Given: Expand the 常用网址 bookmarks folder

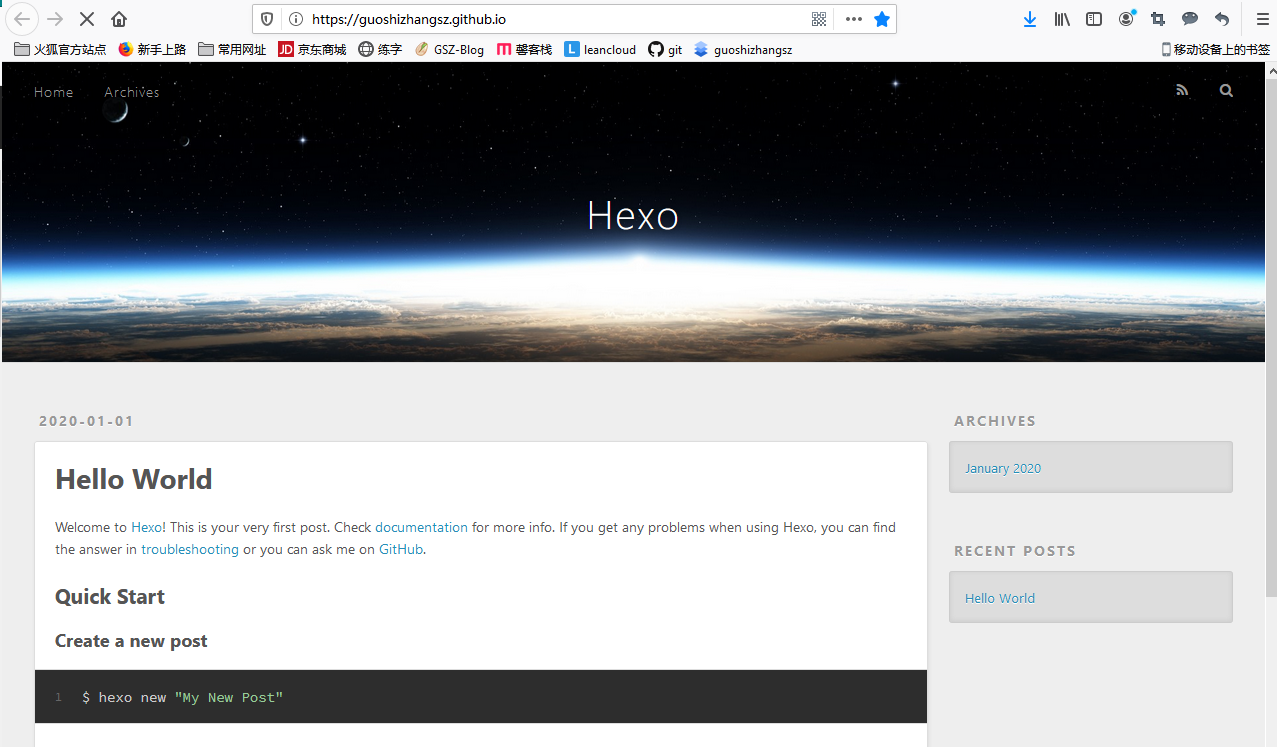Looking at the screenshot, I should pos(232,49).
